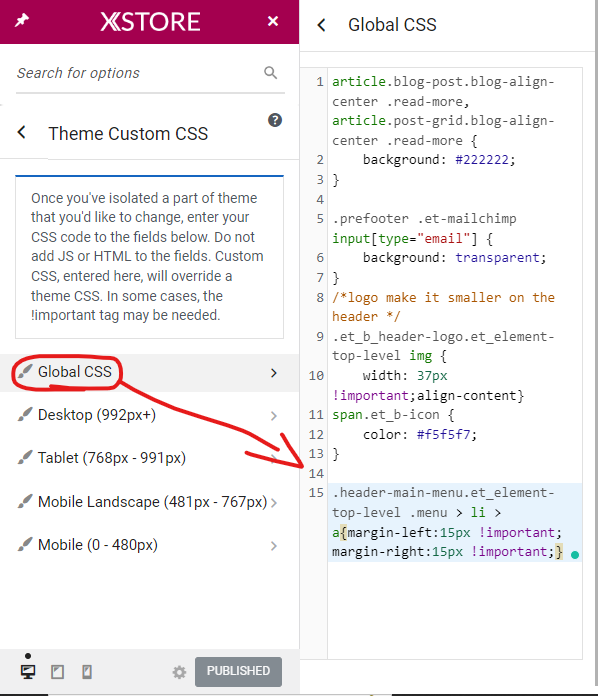The height and width of the screenshot is (696, 598).
Task: Click the brush icon beside Mobile Landscape
Action: point(25,501)
